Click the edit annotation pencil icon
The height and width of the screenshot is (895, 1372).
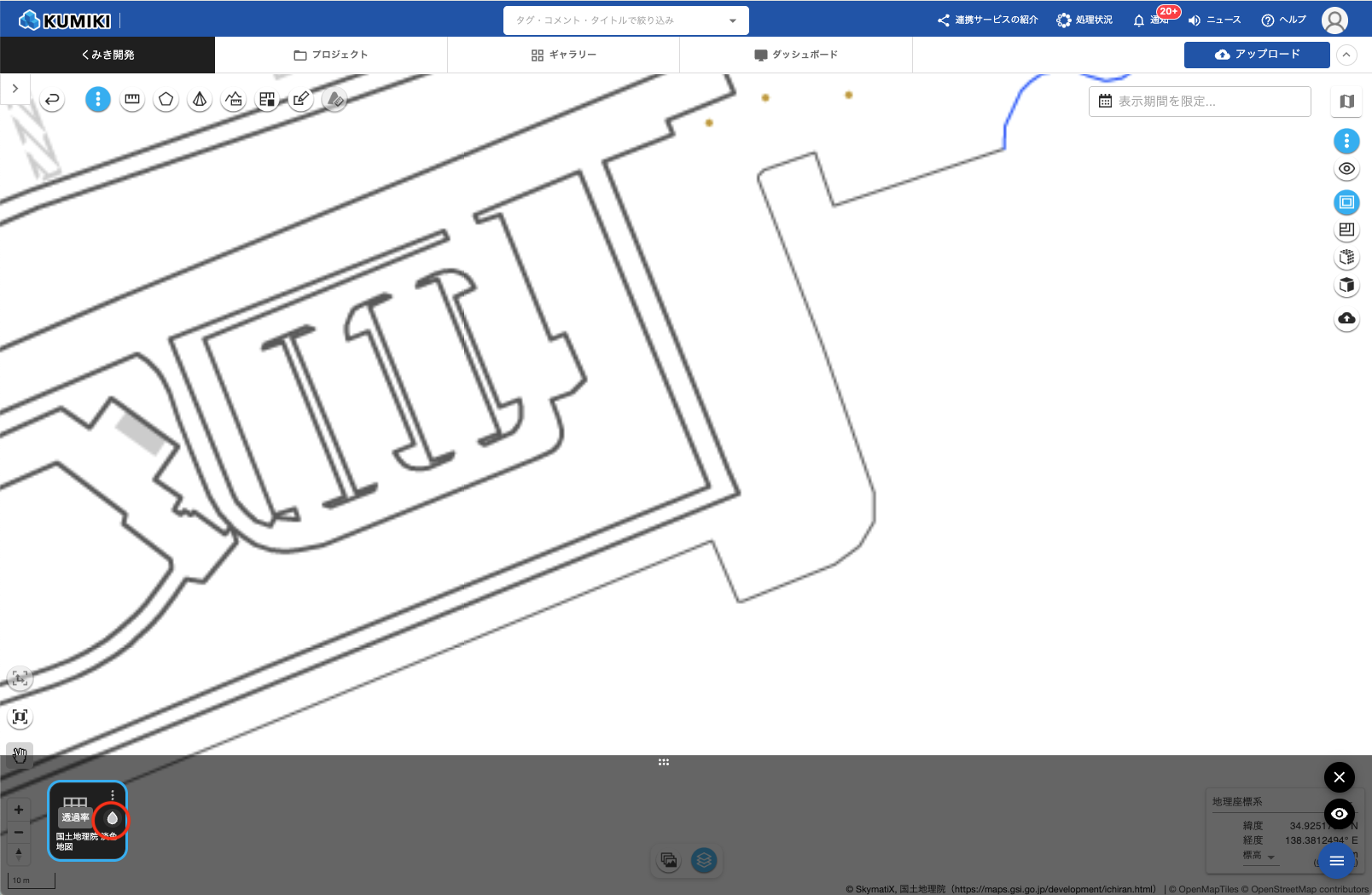point(300,100)
